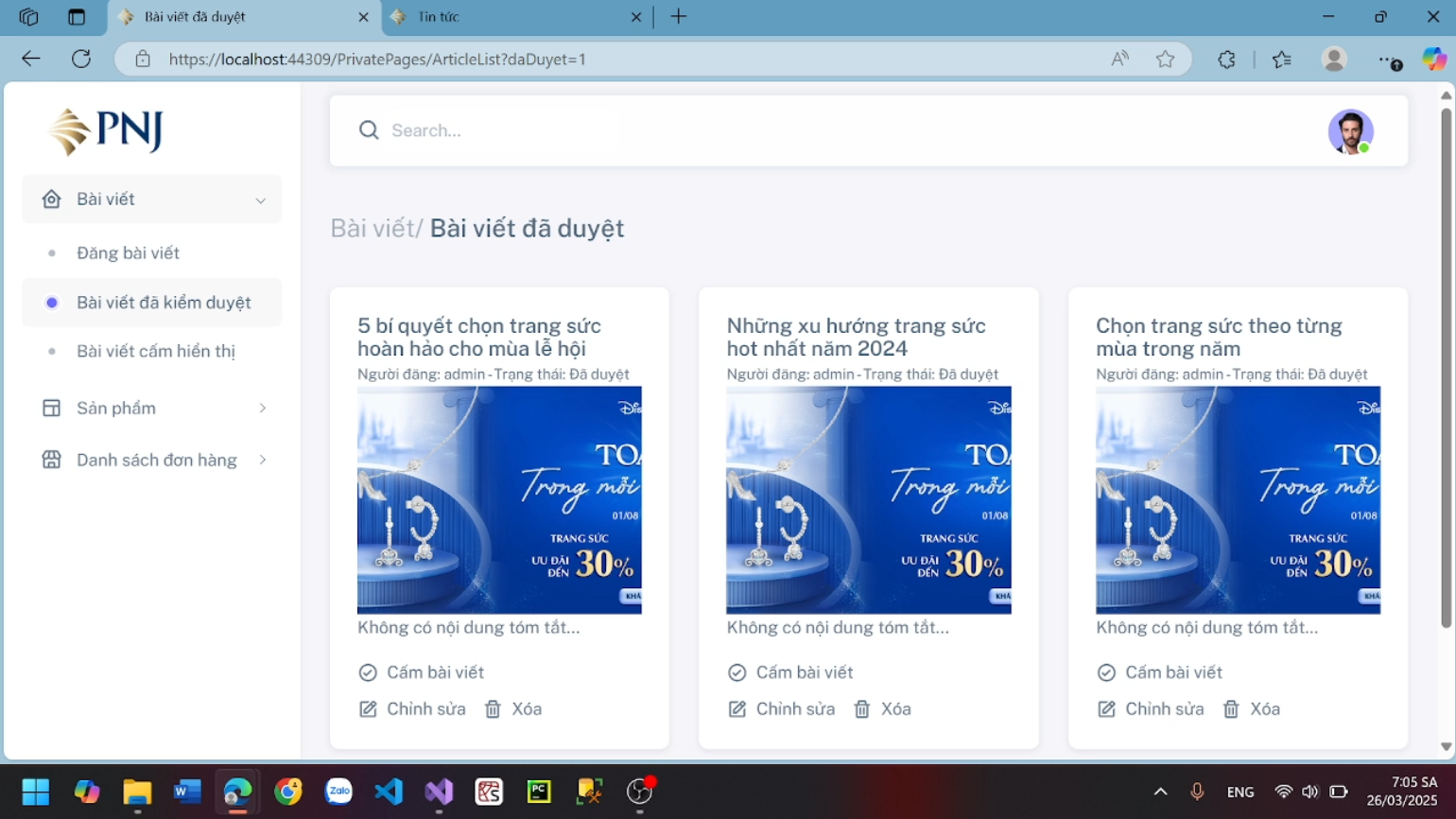The height and width of the screenshot is (819, 1456).
Task: Click the Sản phẩm layout icon
Action: [52, 408]
